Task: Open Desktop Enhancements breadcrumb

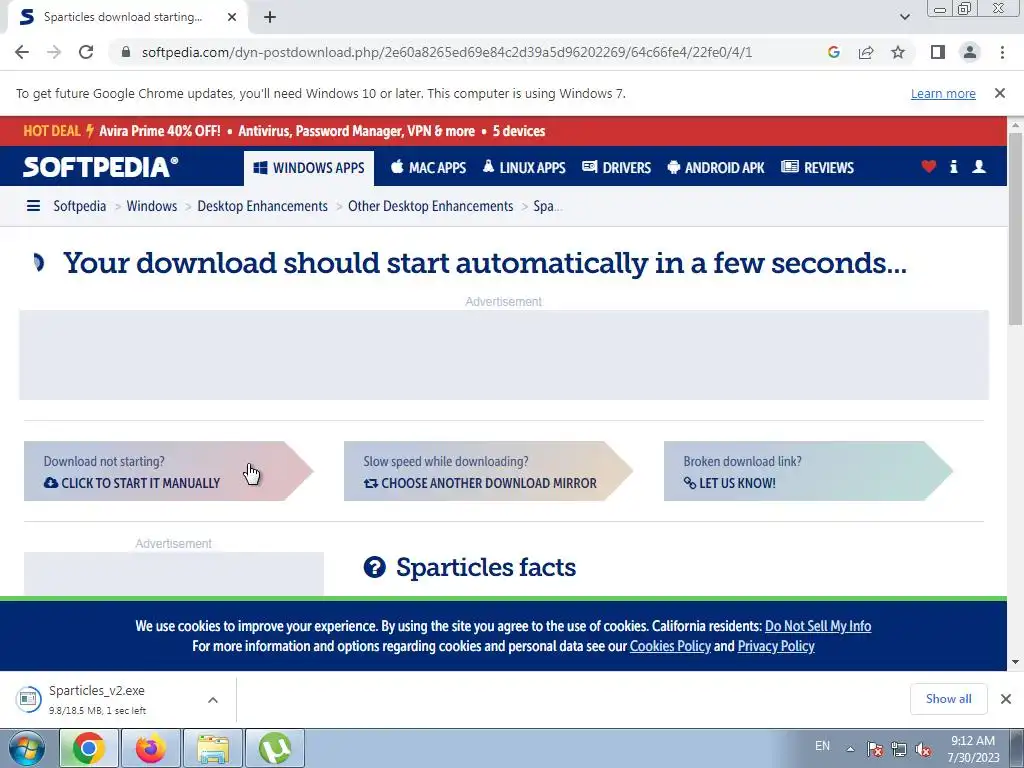Action: (x=263, y=206)
